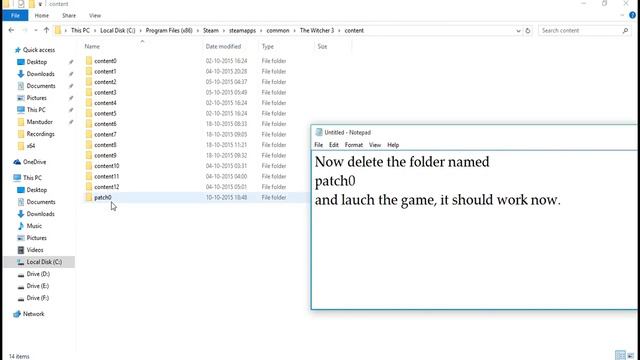The width and height of the screenshot is (640, 360).
Task: Open Notepad Edit menu
Action: (x=334, y=145)
